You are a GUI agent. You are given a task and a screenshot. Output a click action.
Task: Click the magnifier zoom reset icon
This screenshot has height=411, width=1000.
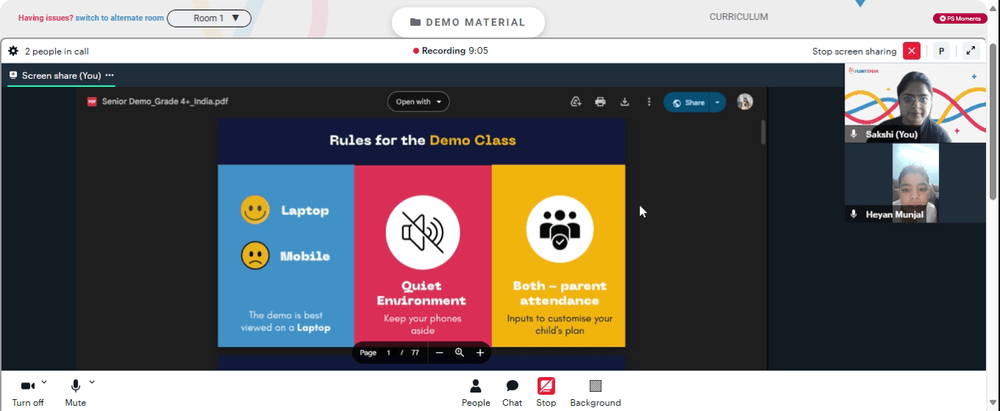tap(459, 352)
